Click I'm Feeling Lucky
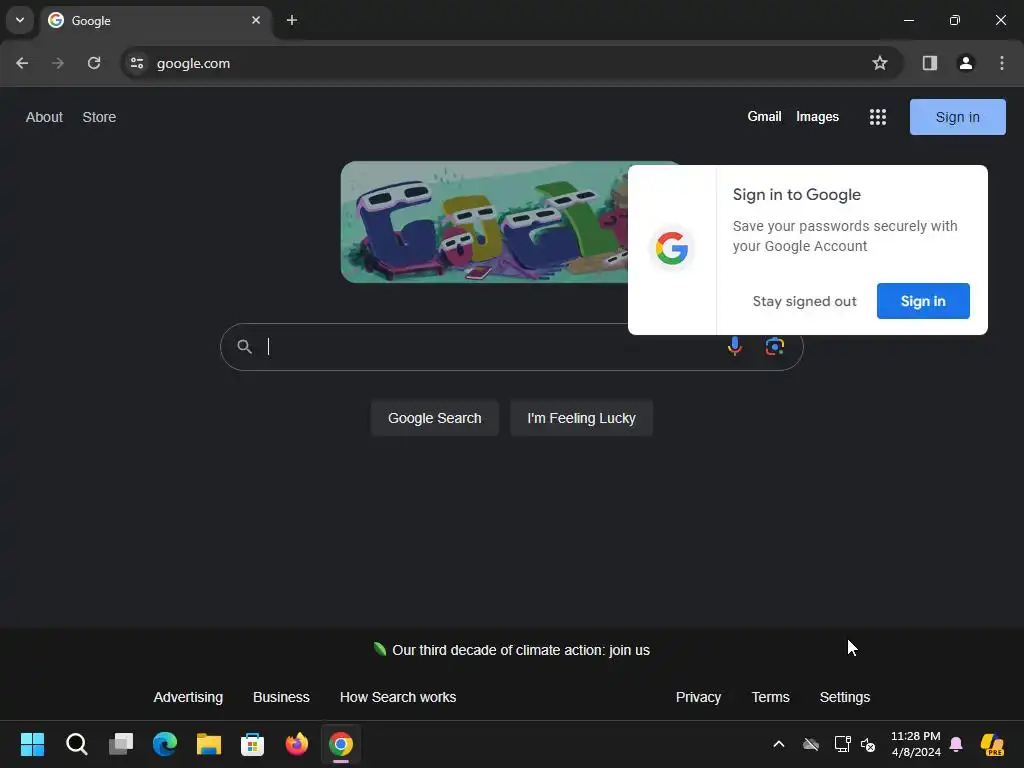This screenshot has width=1024, height=768. tap(581, 418)
